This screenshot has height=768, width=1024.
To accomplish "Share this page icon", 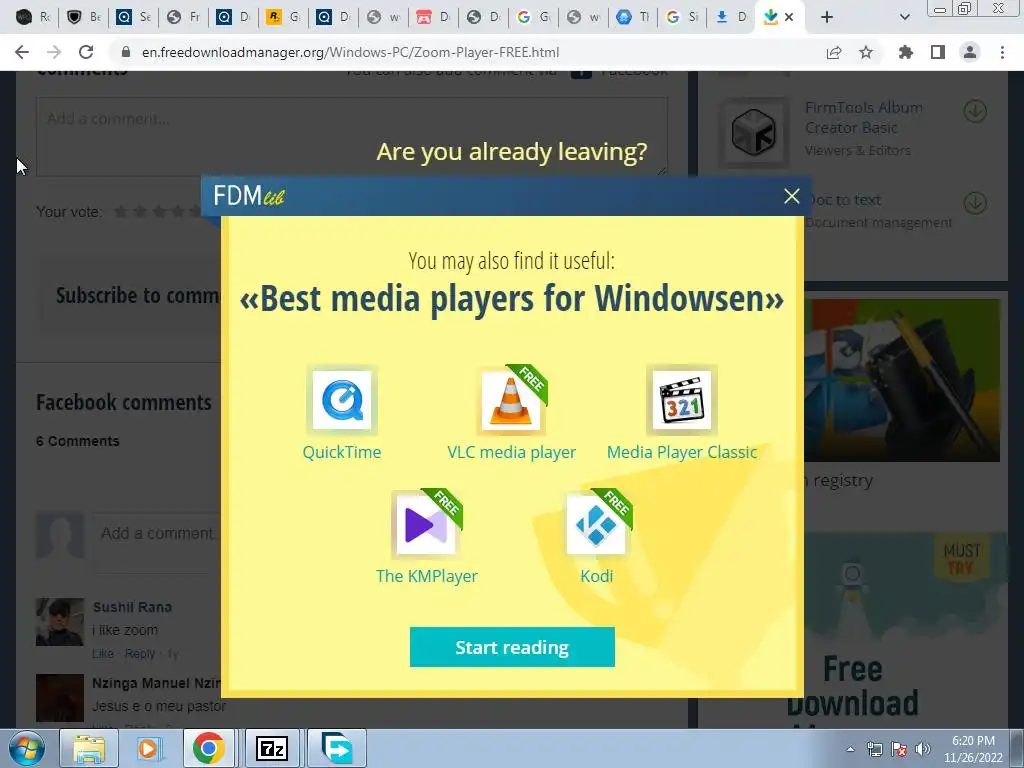I will (x=834, y=52).
